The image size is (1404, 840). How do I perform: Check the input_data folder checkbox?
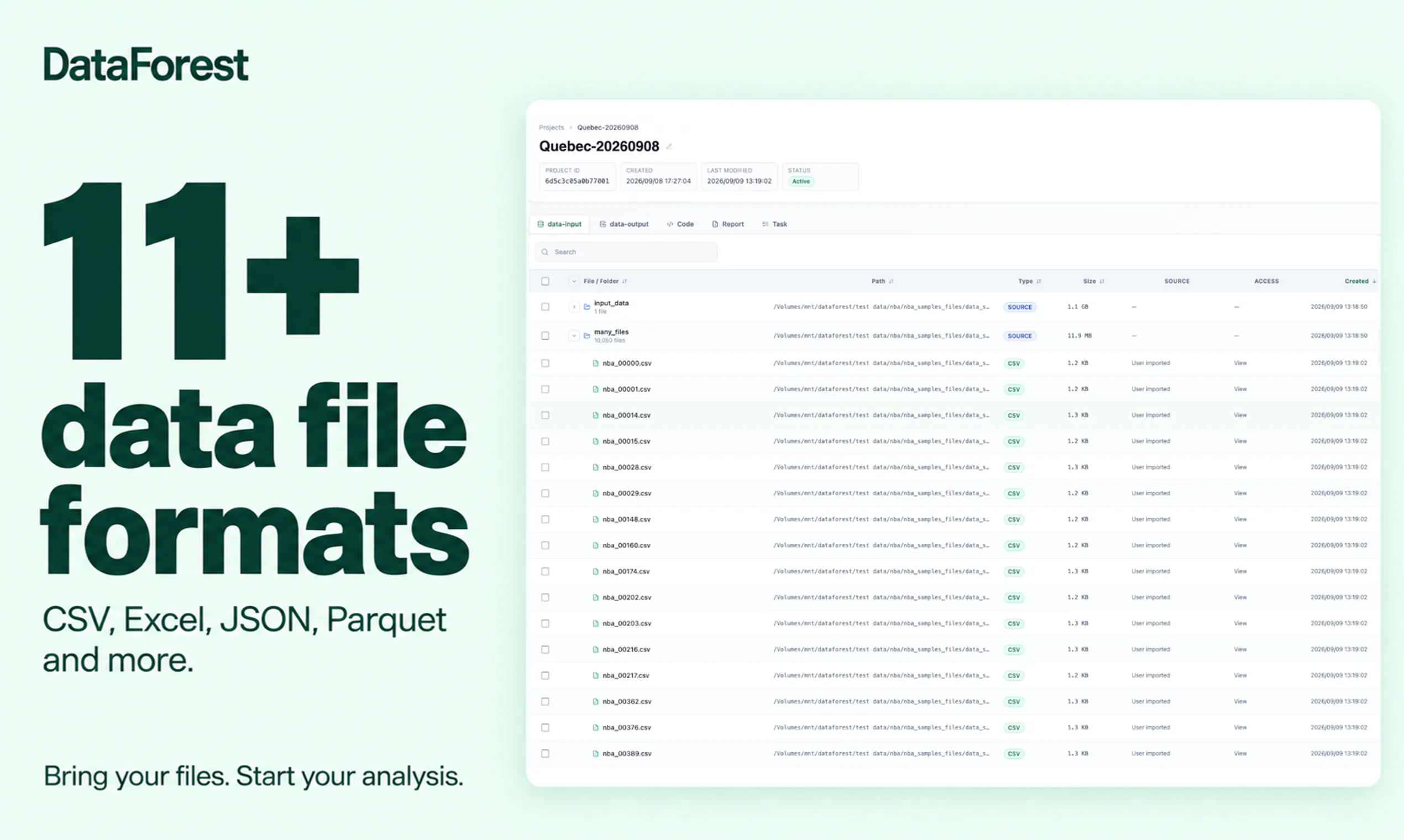545,307
